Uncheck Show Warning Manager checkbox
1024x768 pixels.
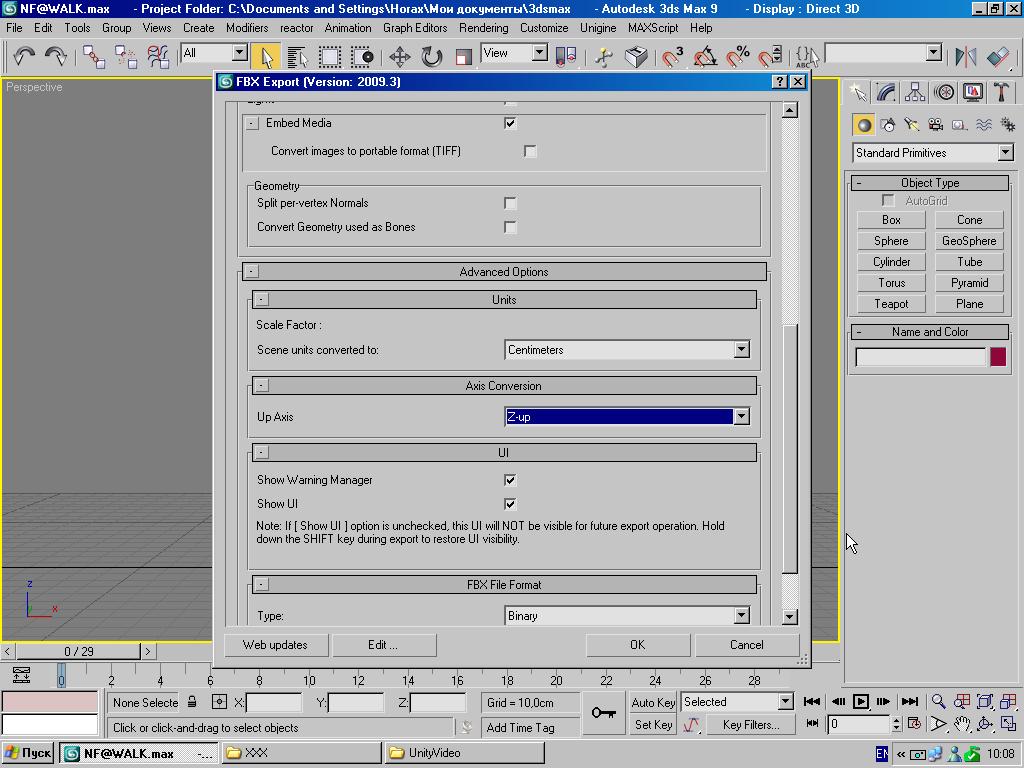tap(510, 480)
